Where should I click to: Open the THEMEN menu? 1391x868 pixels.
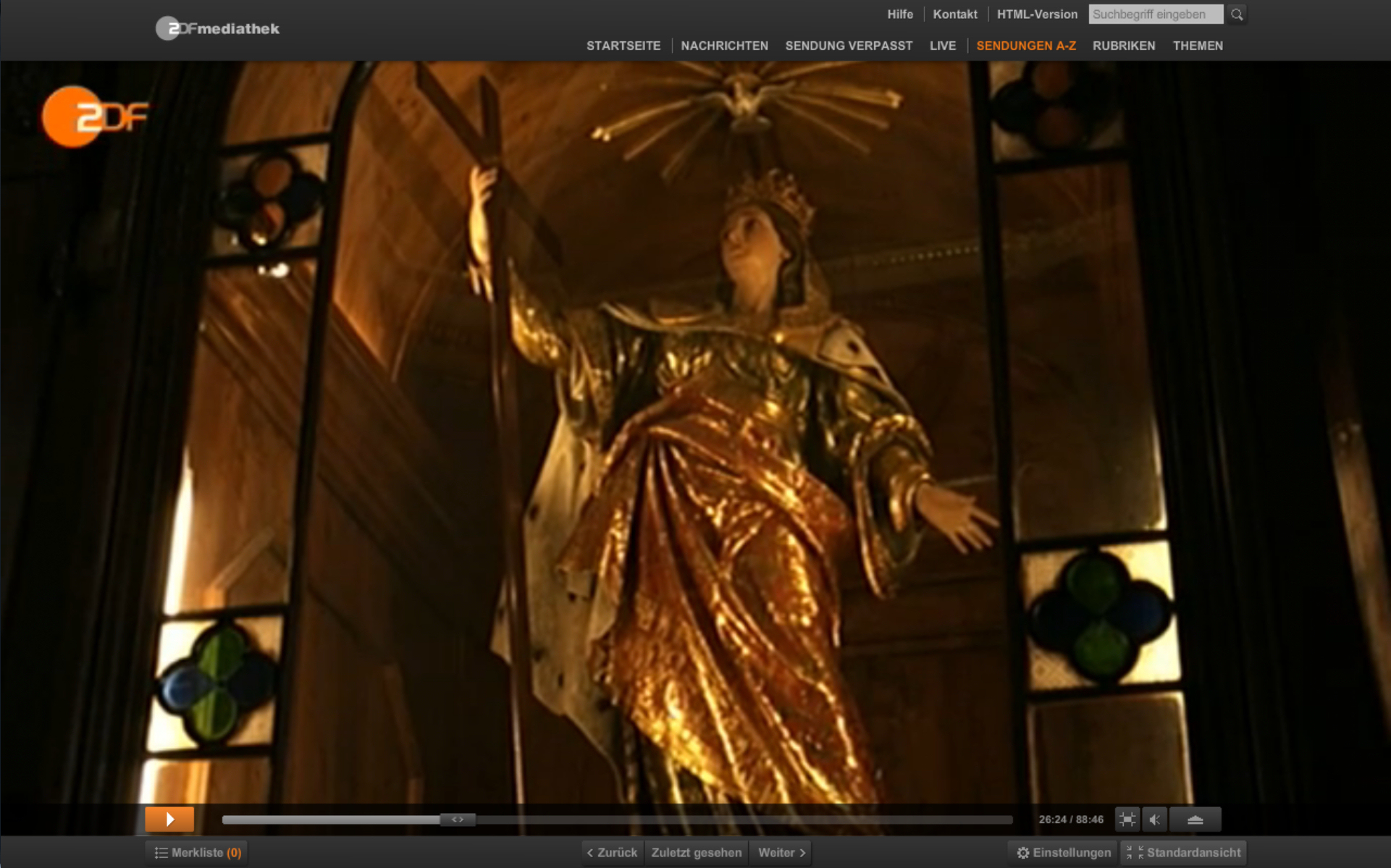[1197, 46]
